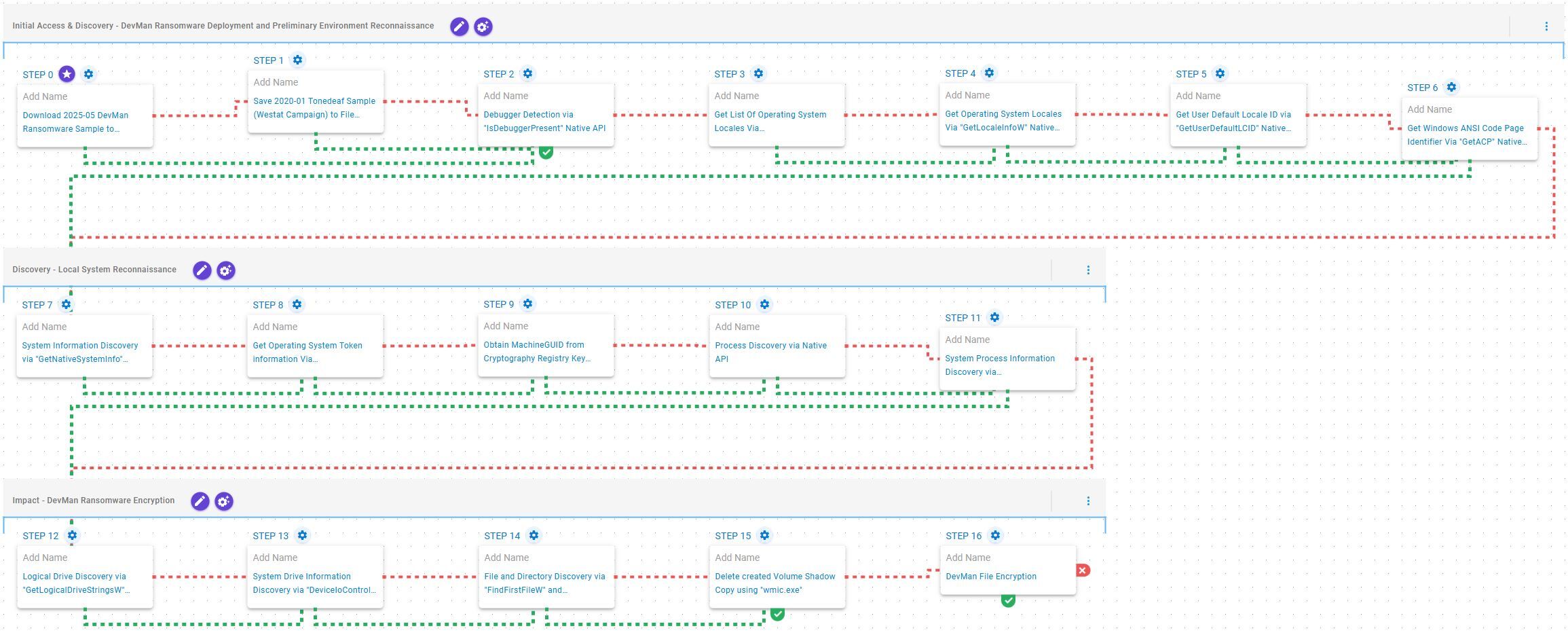Click green checkmark under Debugger Detection step
This screenshot has height=637, width=1568.
(546, 152)
